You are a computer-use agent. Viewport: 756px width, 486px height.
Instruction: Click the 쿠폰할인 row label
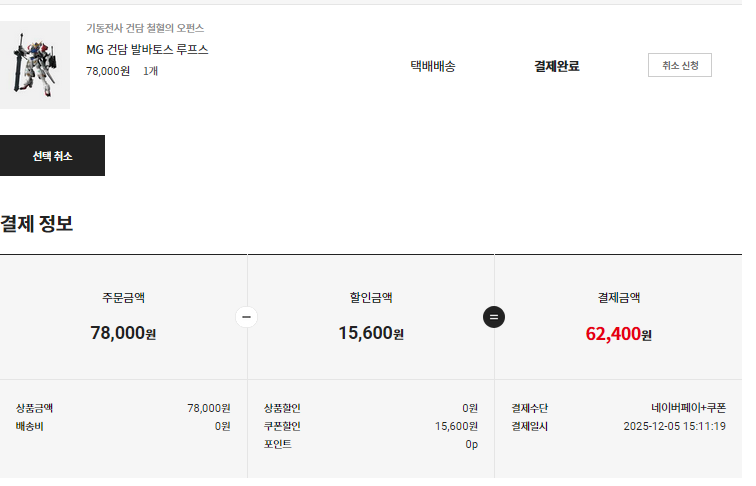click(x=282, y=426)
